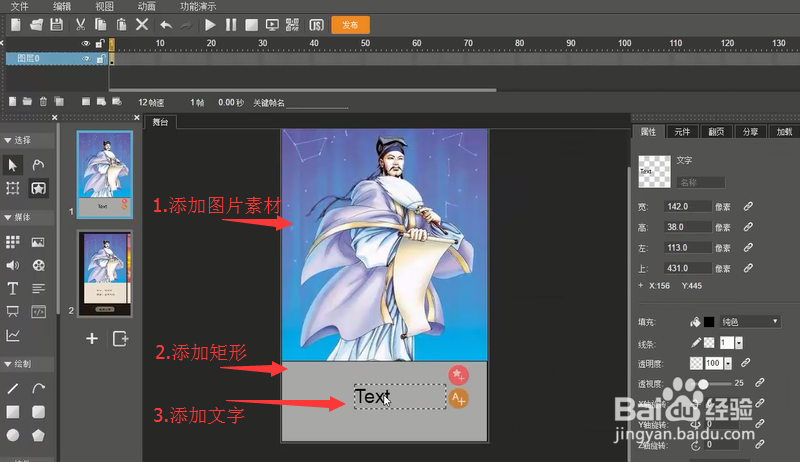Viewport: 800px width, 462px height.
Task: Generate QR code preview
Action: pos(292,24)
